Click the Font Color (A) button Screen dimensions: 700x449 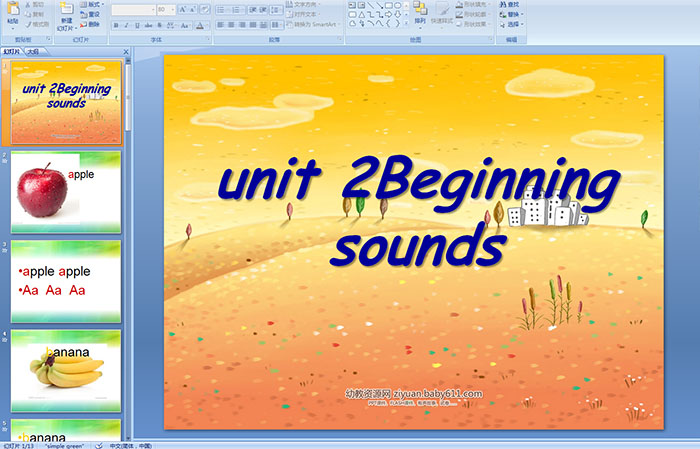click(200, 25)
